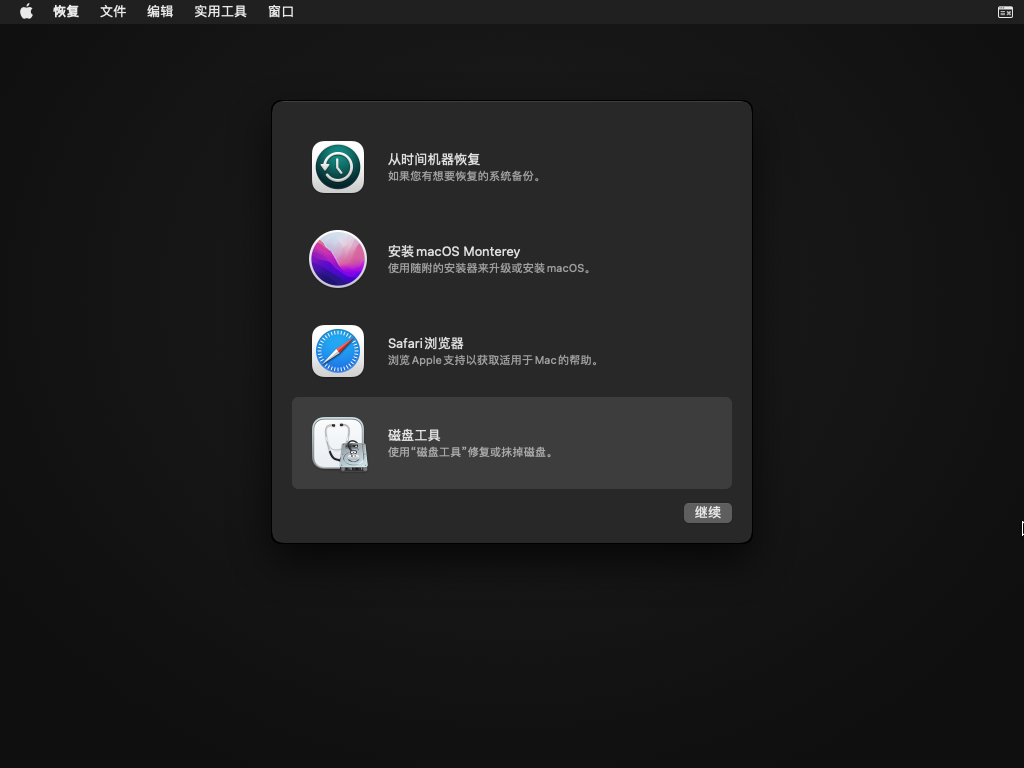Open the 恢复 menu

[x=66, y=12]
